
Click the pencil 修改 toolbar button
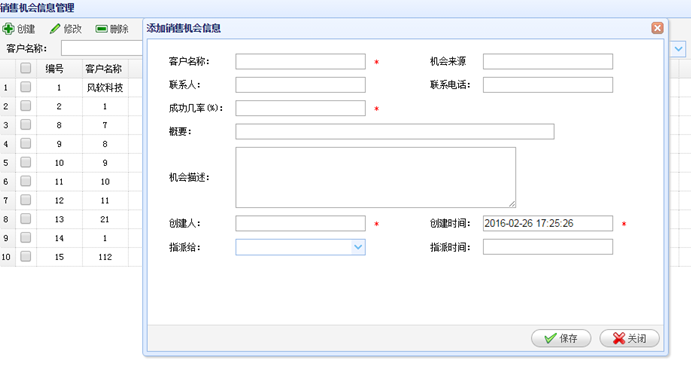coord(66,29)
